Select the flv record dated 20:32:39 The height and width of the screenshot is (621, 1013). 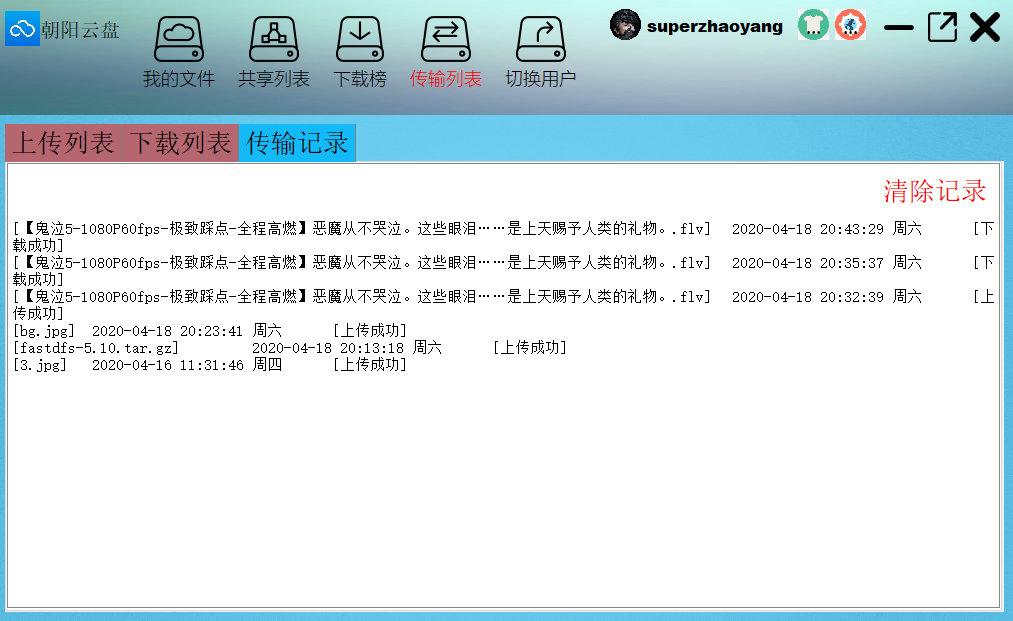[503, 305]
